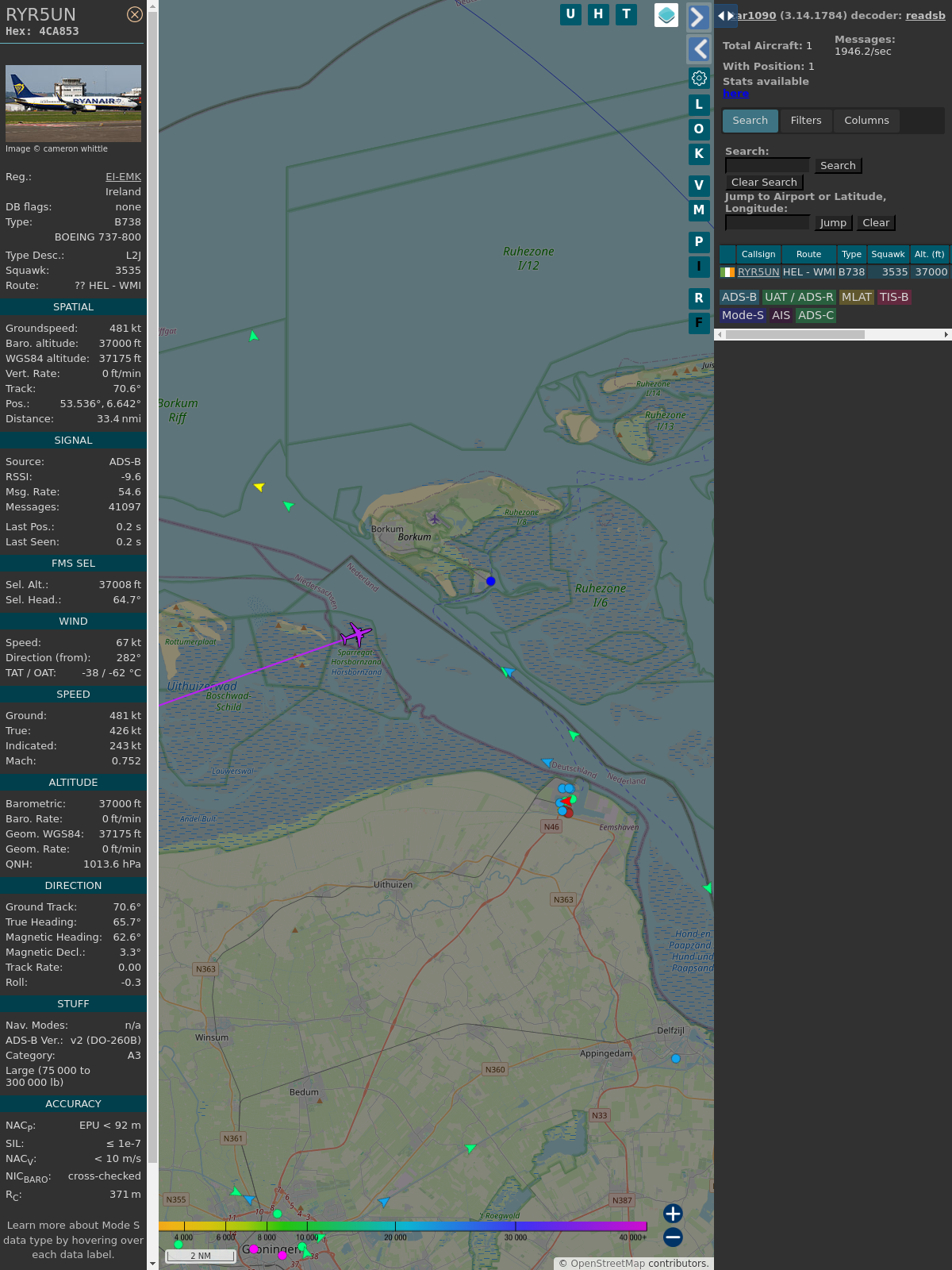This screenshot has height=1270, width=952.
Task: Click the Mode-S source legend label
Action: pyautogui.click(x=743, y=315)
